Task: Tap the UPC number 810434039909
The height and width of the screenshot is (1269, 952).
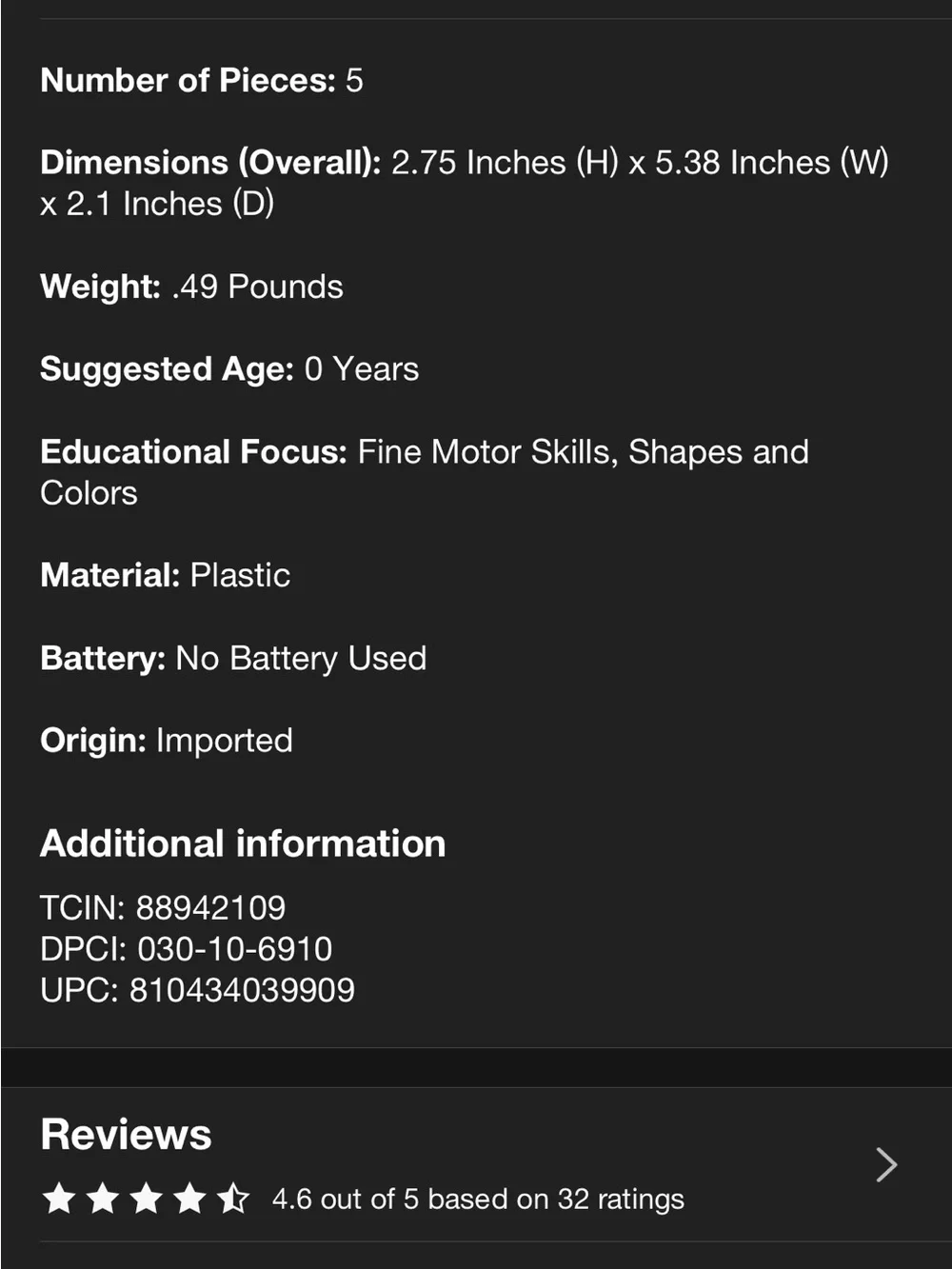Action: pyautogui.click(x=242, y=990)
